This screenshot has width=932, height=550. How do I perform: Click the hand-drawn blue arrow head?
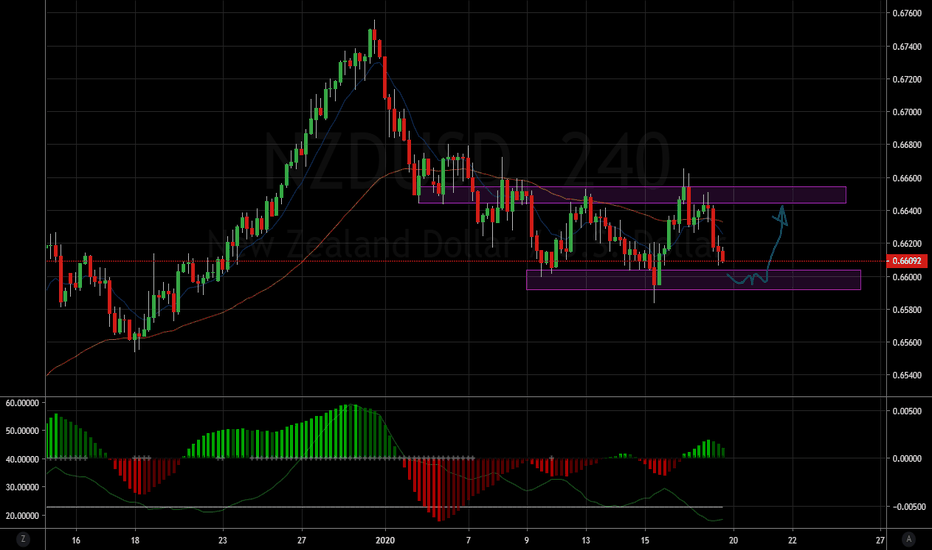point(783,213)
